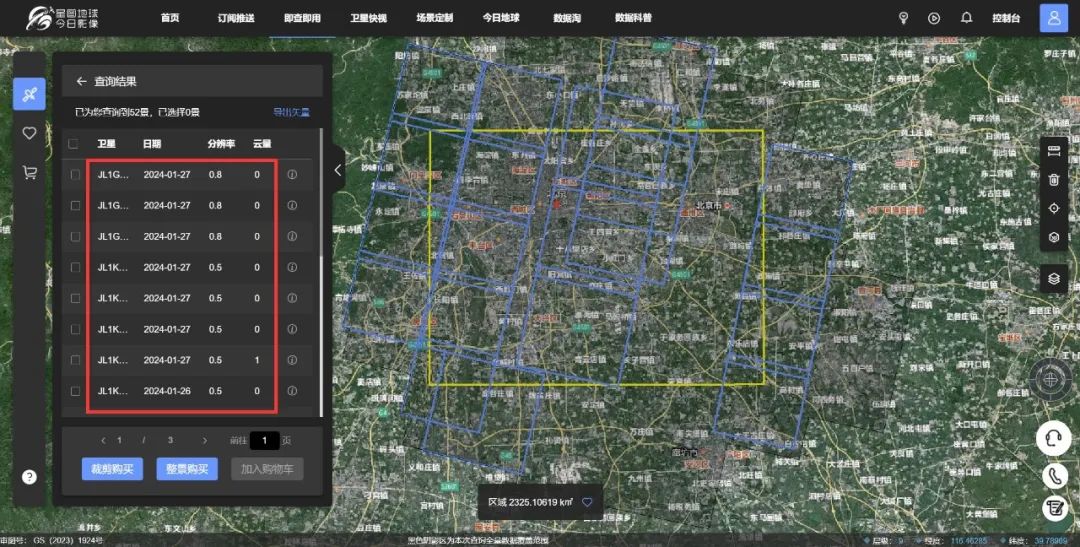Image resolution: width=1080 pixels, height=547 pixels.
Task: Click the phone contact button
Action: click(1054, 475)
